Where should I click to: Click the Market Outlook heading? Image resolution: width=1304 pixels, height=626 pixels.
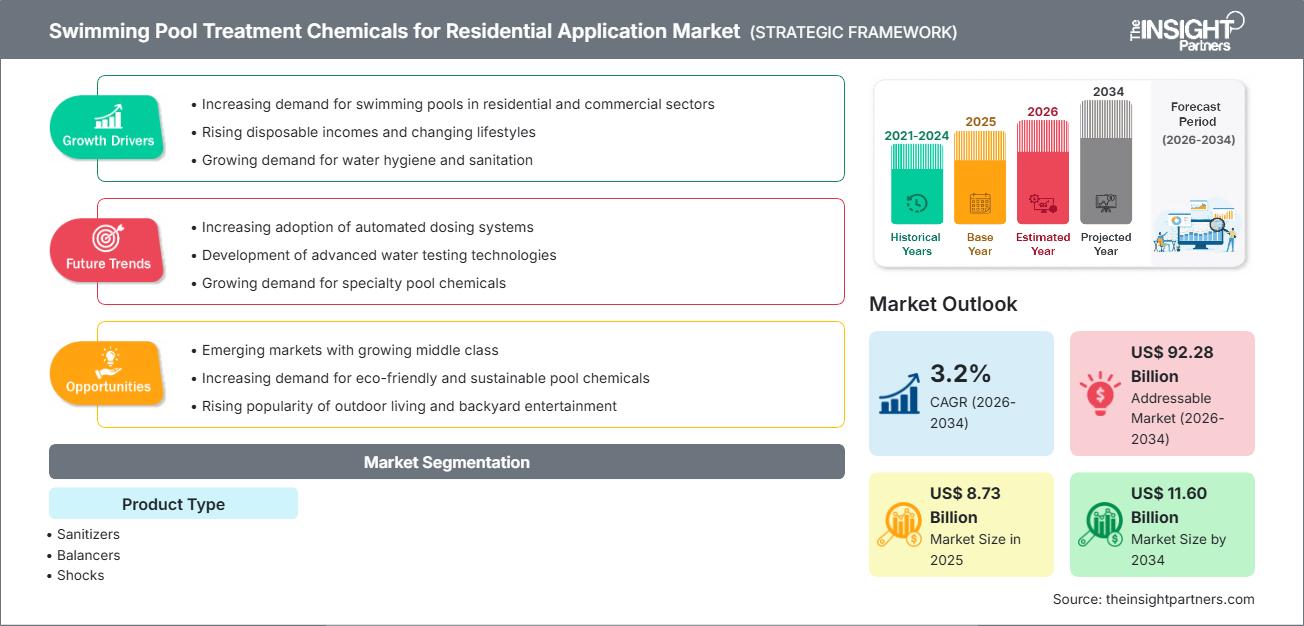[943, 304]
